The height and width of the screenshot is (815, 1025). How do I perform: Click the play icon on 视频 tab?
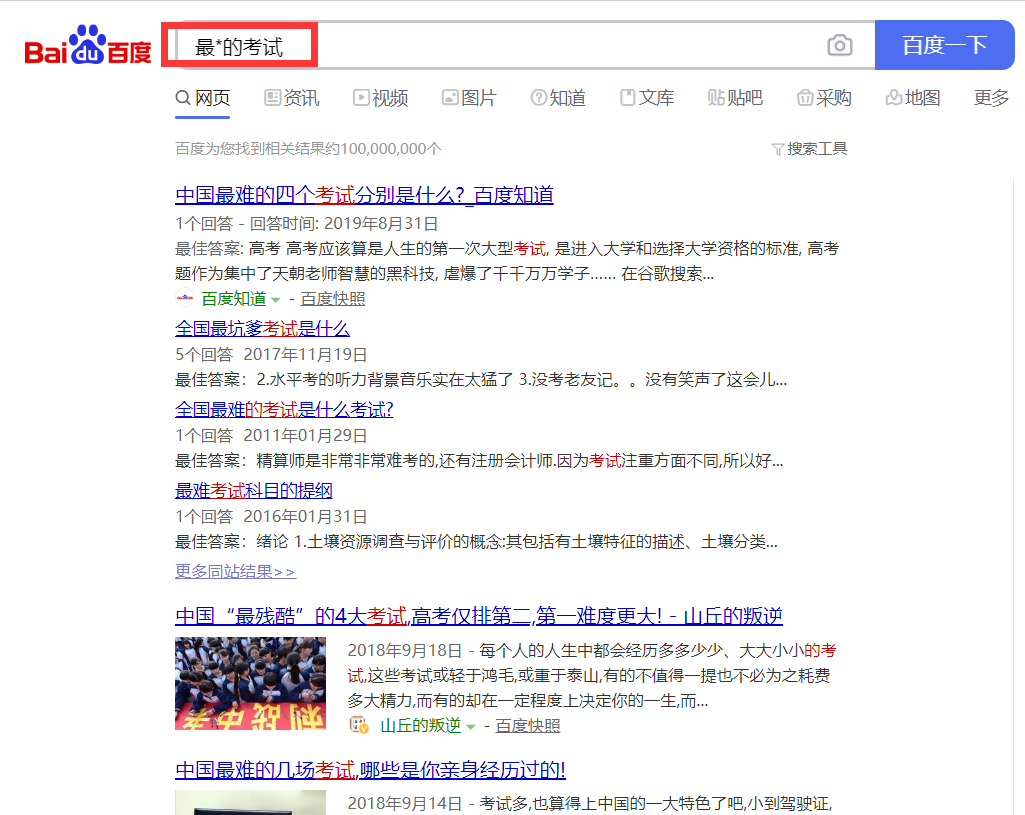[x=361, y=98]
